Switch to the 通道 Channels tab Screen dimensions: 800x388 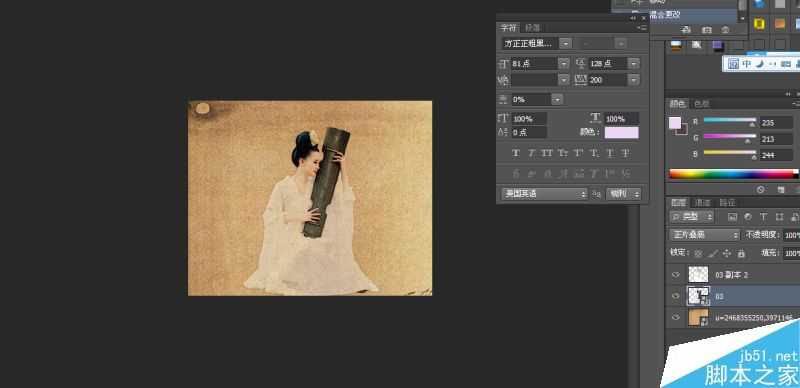[703, 203]
